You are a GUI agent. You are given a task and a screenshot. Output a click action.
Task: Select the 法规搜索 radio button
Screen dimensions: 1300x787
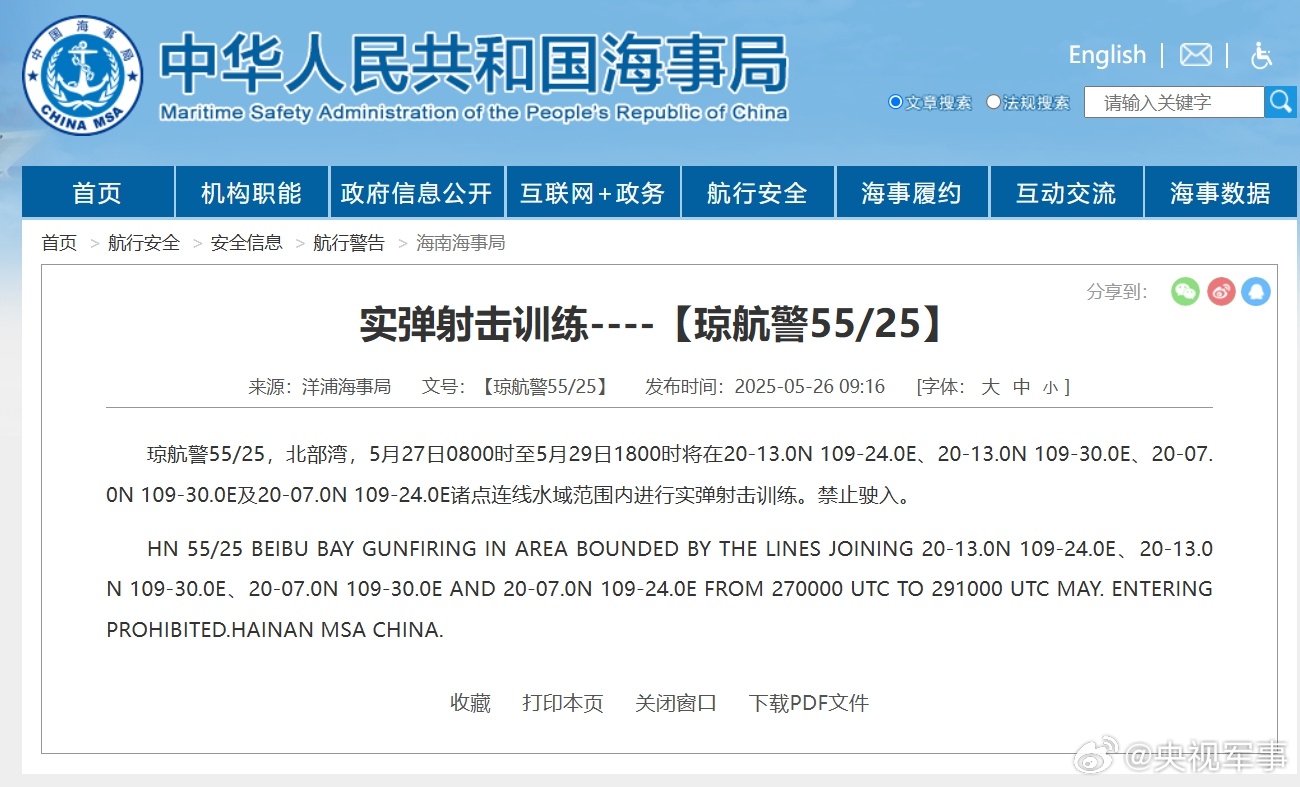tap(993, 101)
